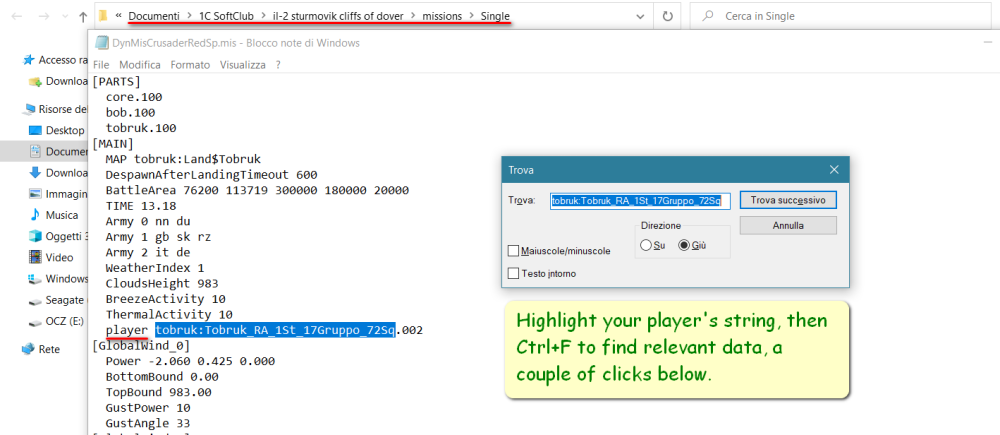Open the File menu in Notepad

click(101, 64)
